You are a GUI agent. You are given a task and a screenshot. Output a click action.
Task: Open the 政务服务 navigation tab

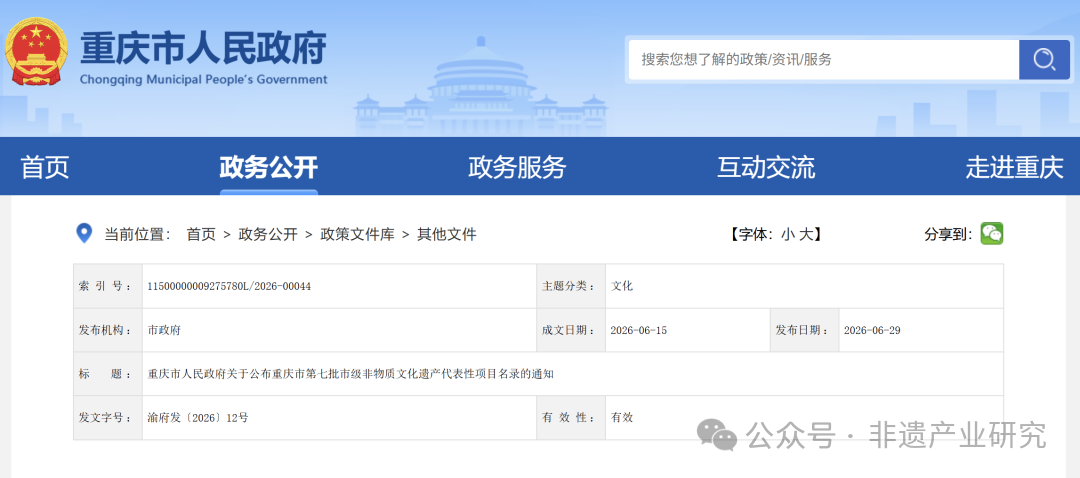coord(517,167)
